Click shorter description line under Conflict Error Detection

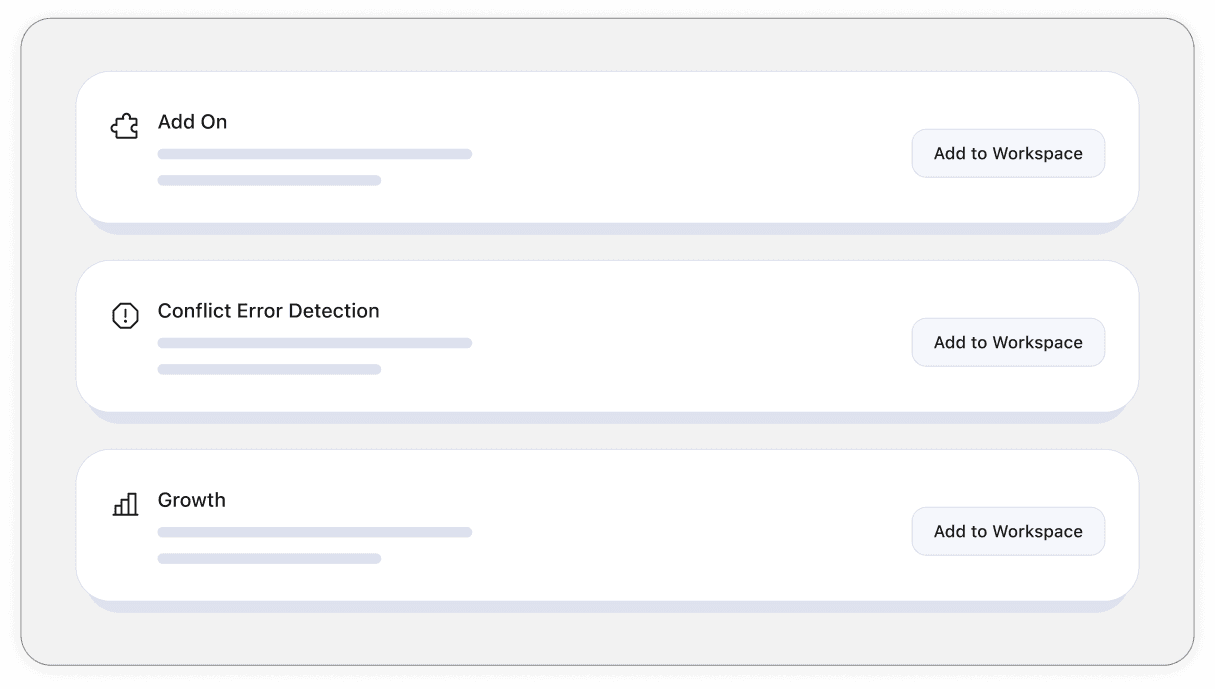[269, 369]
